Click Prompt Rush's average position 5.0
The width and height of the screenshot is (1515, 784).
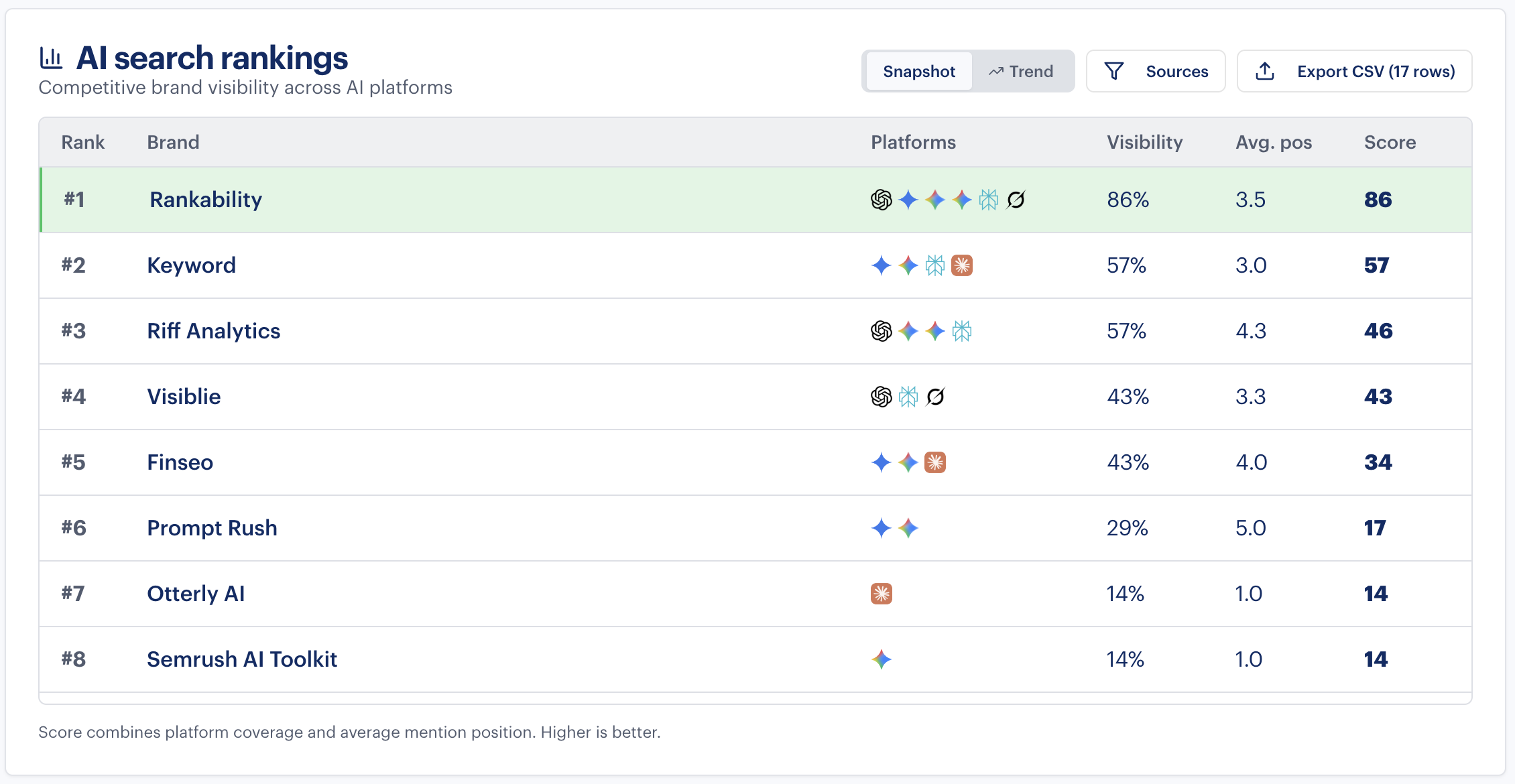[1251, 528]
